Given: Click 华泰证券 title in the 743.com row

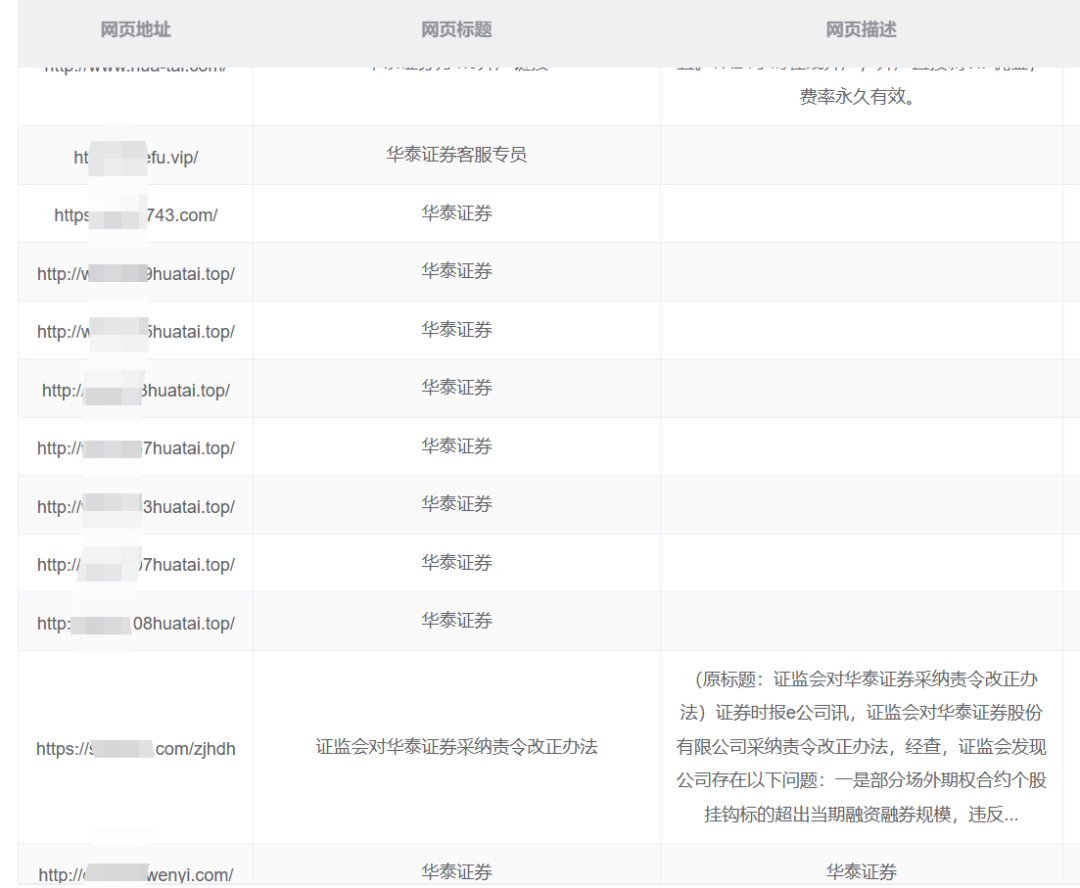Looking at the screenshot, I should click(x=456, y=213).
